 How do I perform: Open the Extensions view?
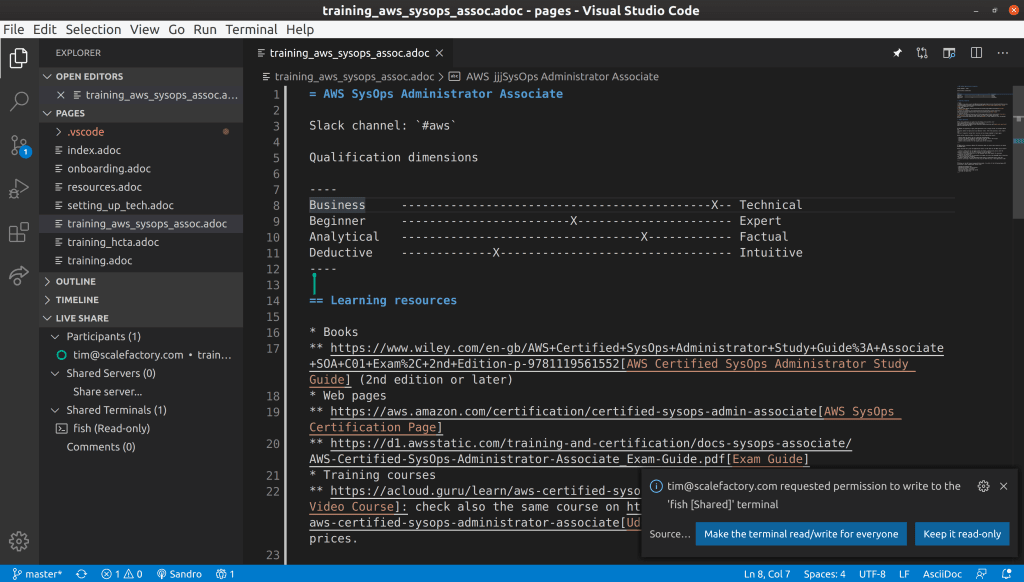coord(19,232)
